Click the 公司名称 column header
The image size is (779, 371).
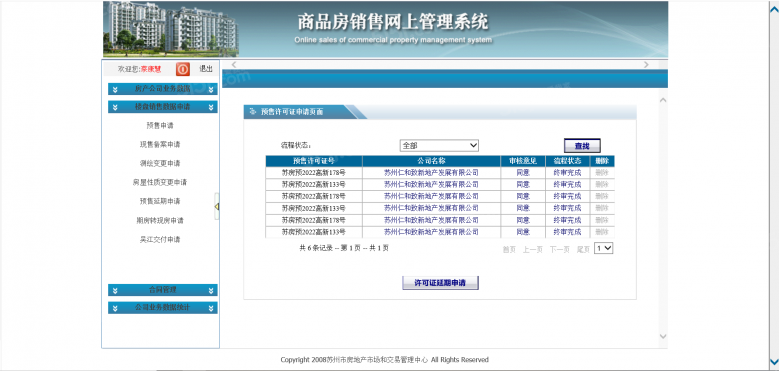[x=431, y=161]
